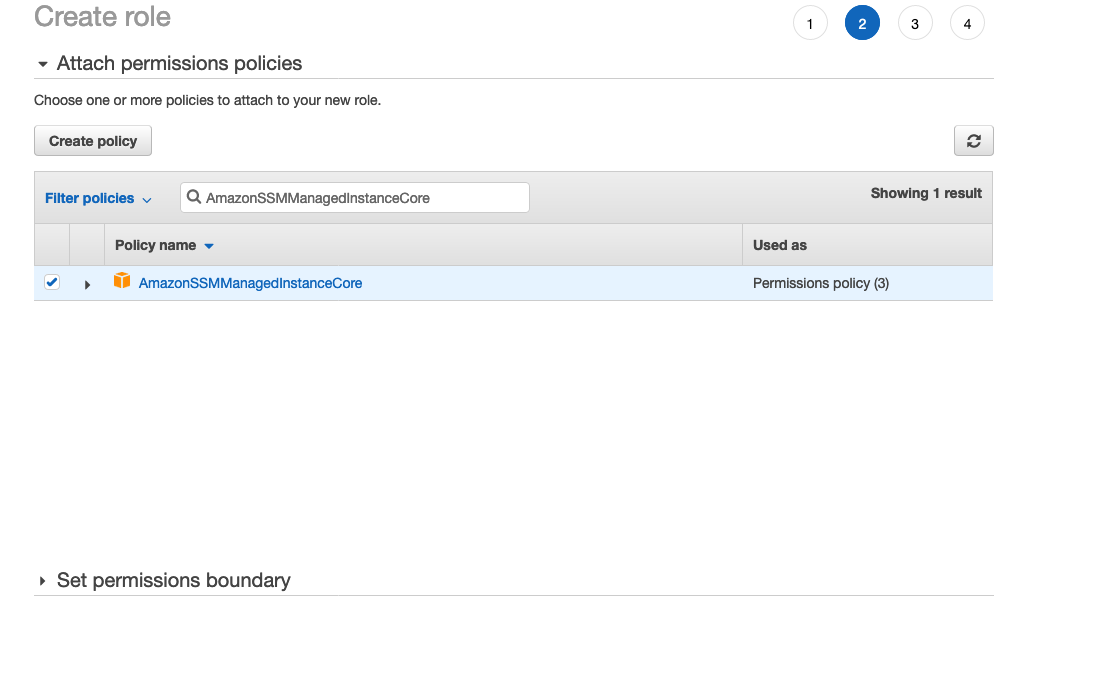
Task: Expand the AmazonSSMManagedInstanceCore row details triangle
Action: [87, 285]
